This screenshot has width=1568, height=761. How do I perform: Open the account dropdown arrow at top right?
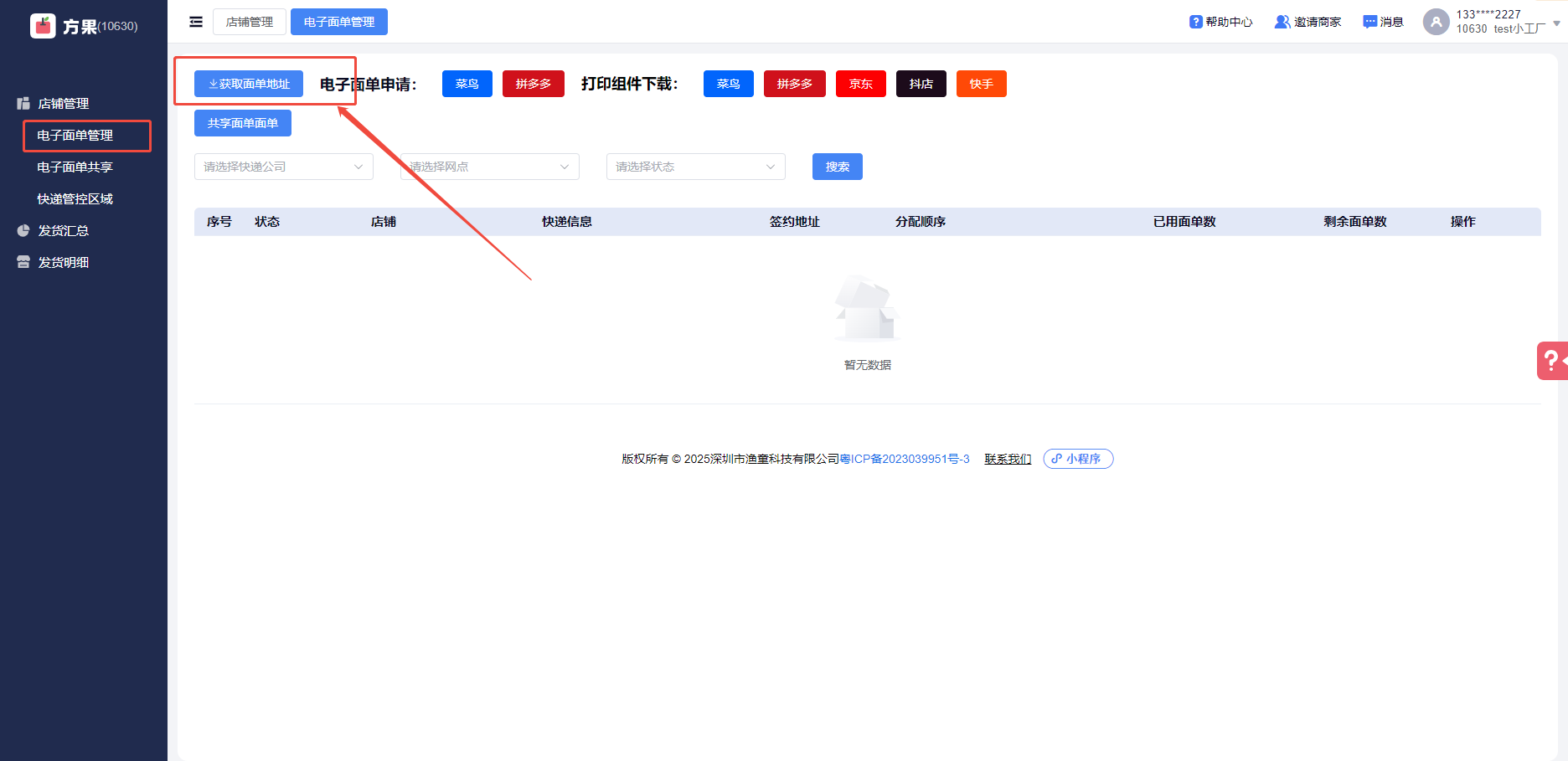[x=1556, y=23]
